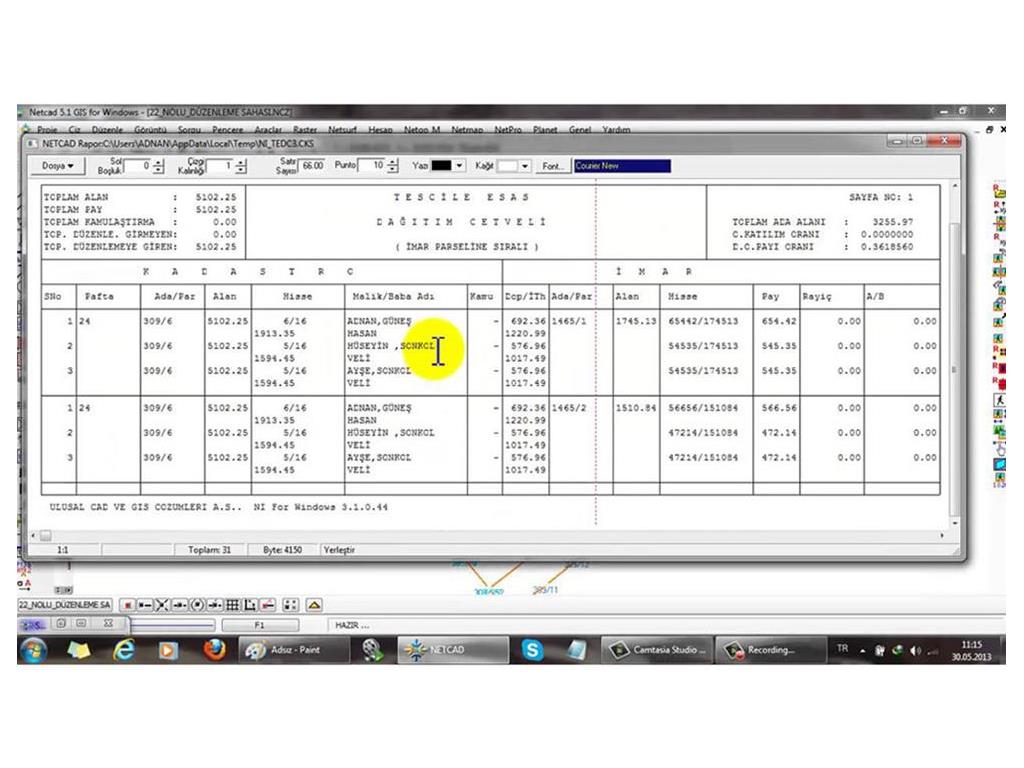The image size is (1024, 768).
Task: Expand the Kağıt color dropdown arrow
Action: click(525, 166)
